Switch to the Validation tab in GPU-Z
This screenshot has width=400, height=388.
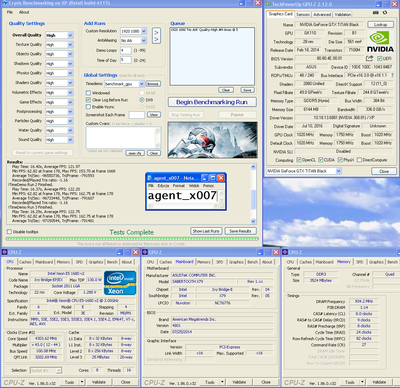tap(342, 14)
